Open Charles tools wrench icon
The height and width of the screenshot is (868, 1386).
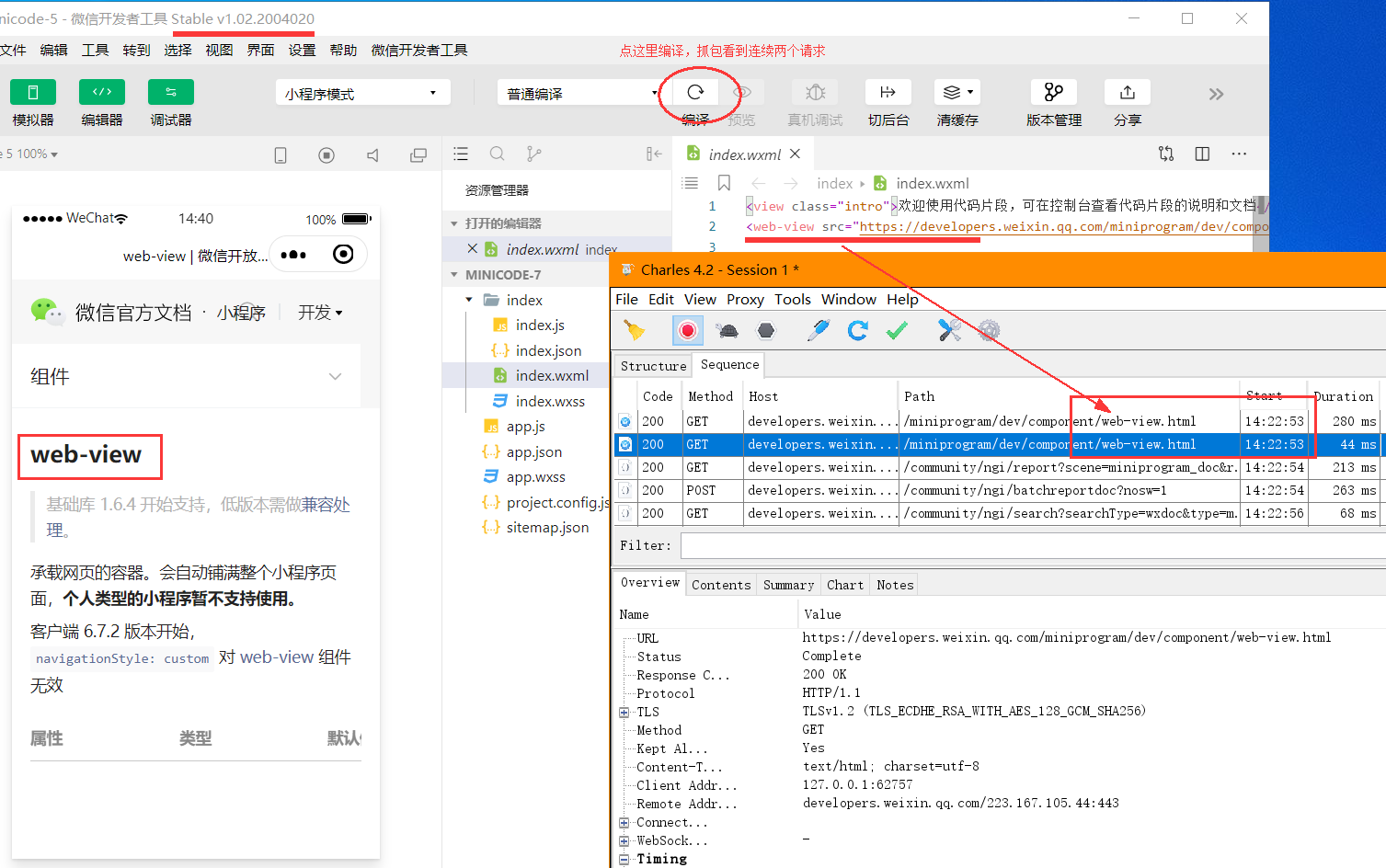[949, 330]
